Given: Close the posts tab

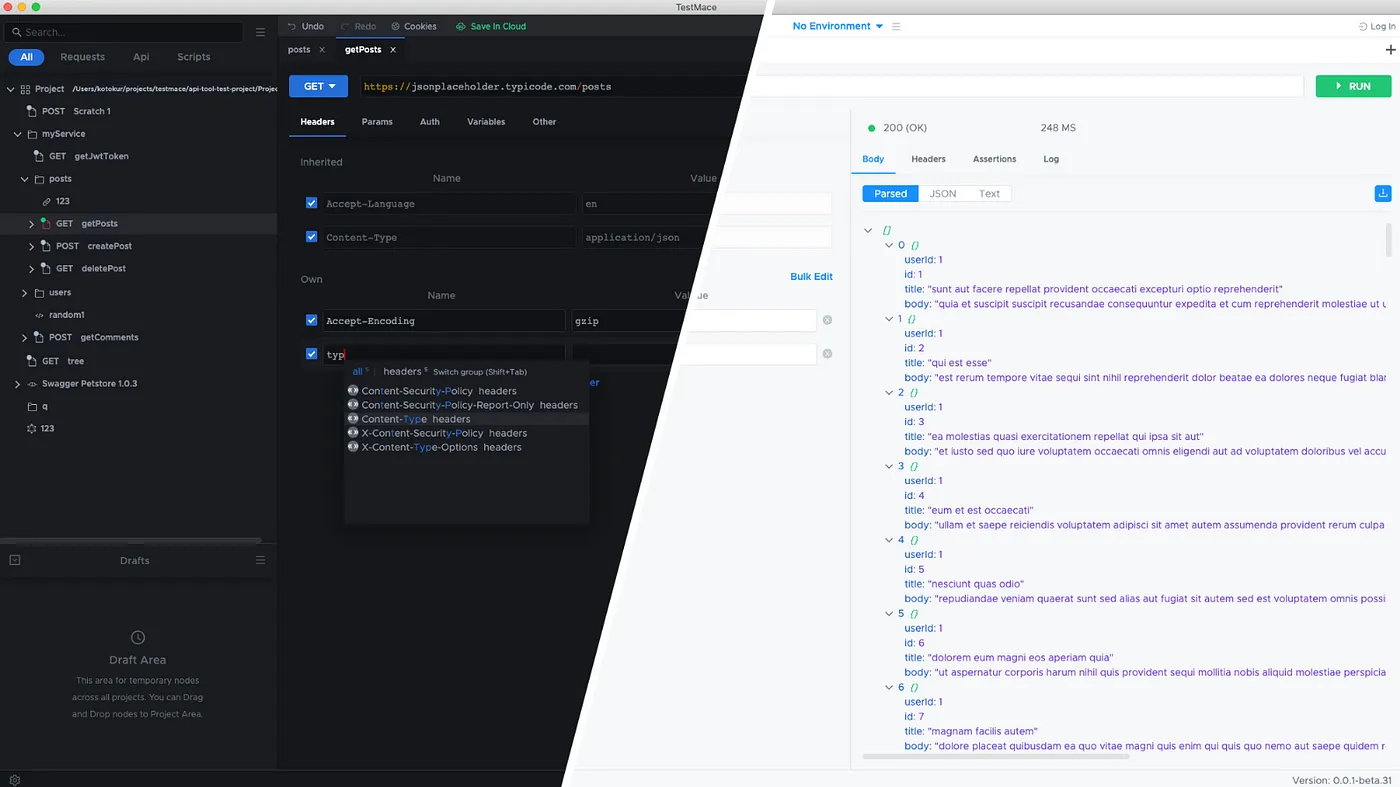Looking at the screenshot, I should click(x=322, y=49).
